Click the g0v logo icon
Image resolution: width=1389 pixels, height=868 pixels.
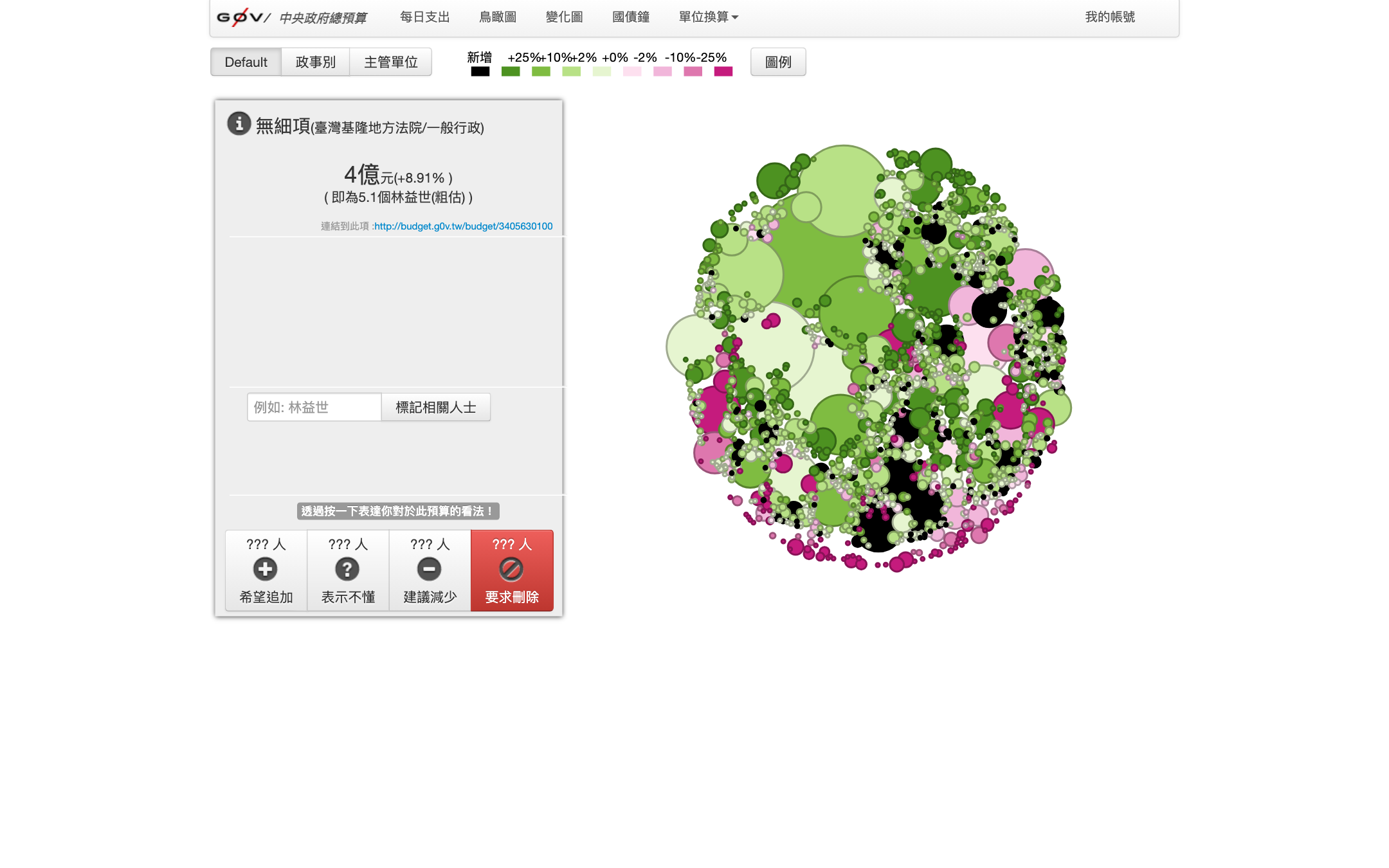click(243, 17)
